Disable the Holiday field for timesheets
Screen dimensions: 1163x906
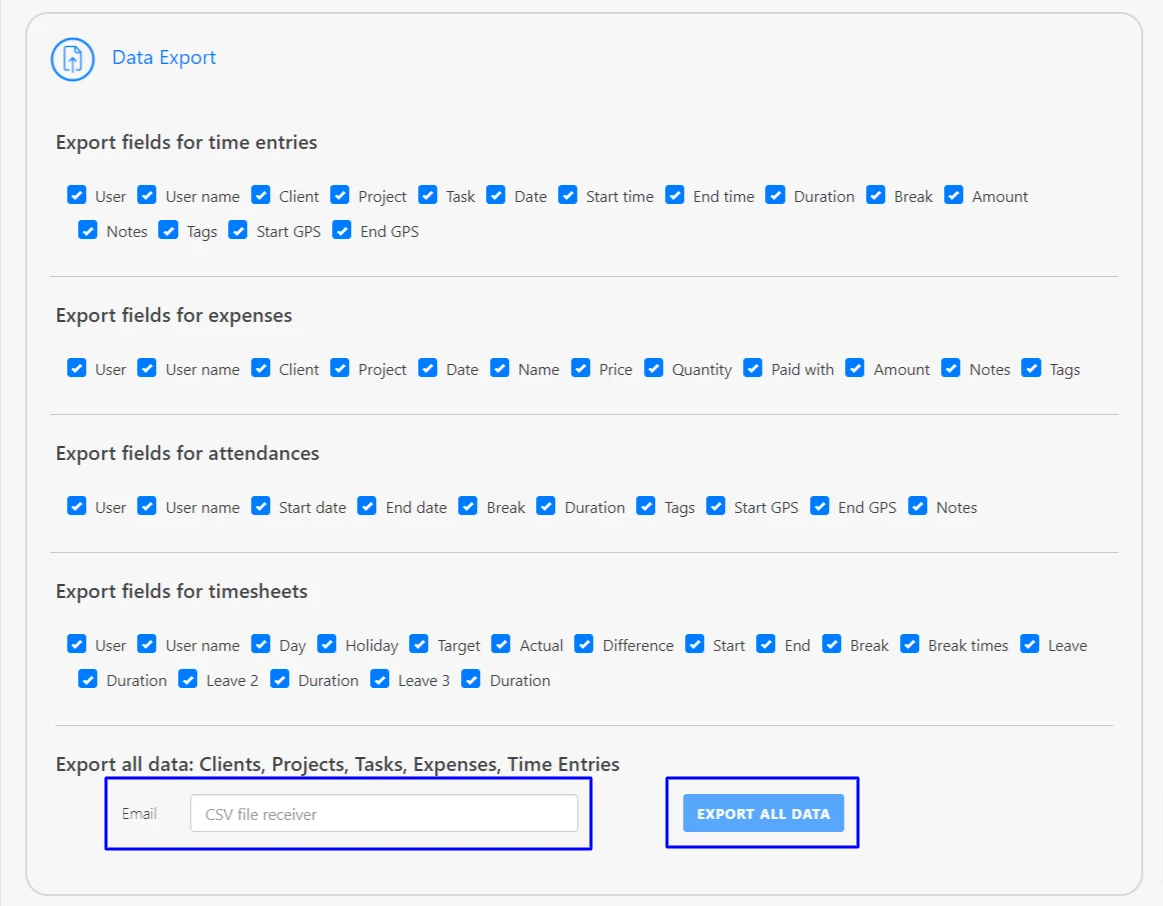click(x=326, y=644)
